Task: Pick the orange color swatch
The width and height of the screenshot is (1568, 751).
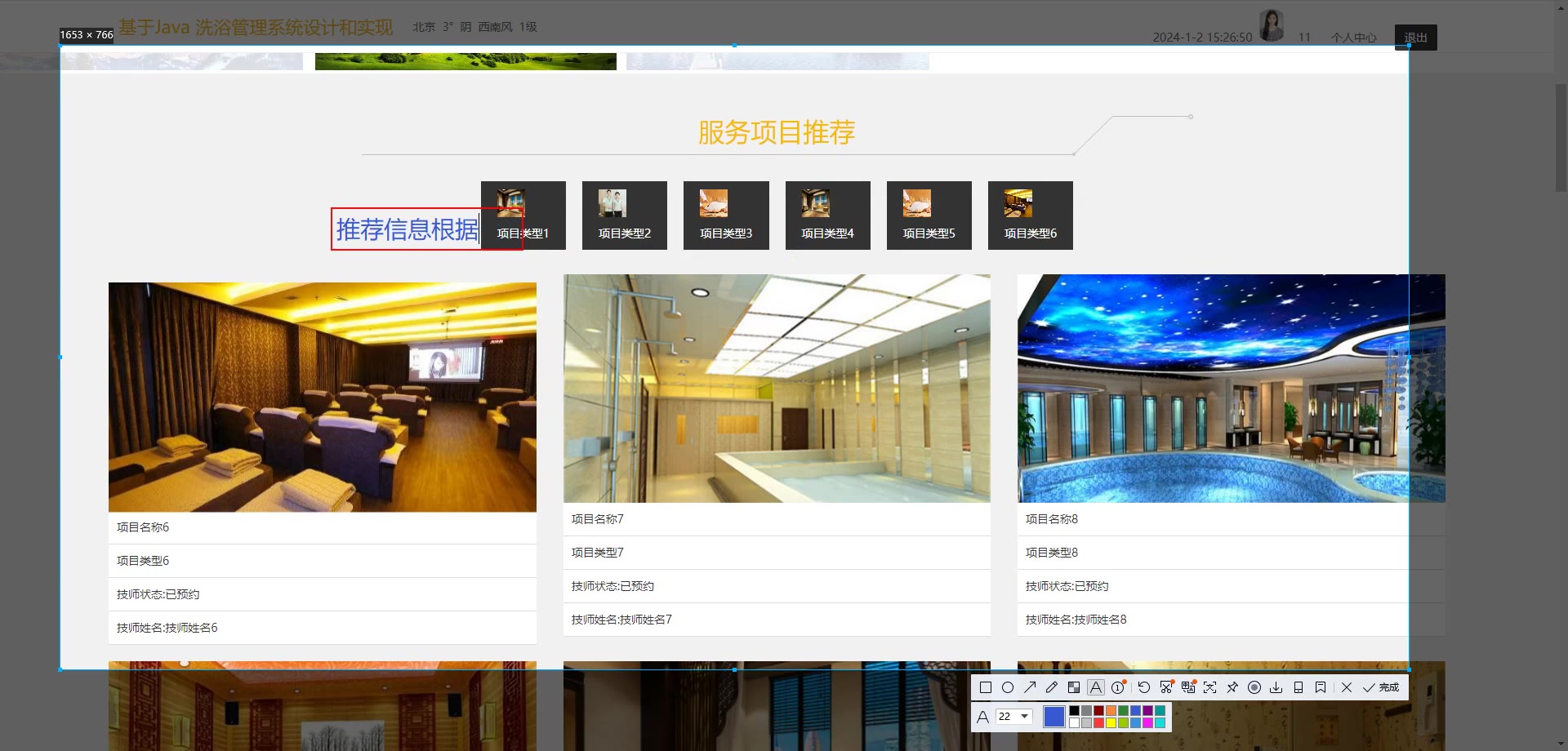Action: pos(1111,710)
